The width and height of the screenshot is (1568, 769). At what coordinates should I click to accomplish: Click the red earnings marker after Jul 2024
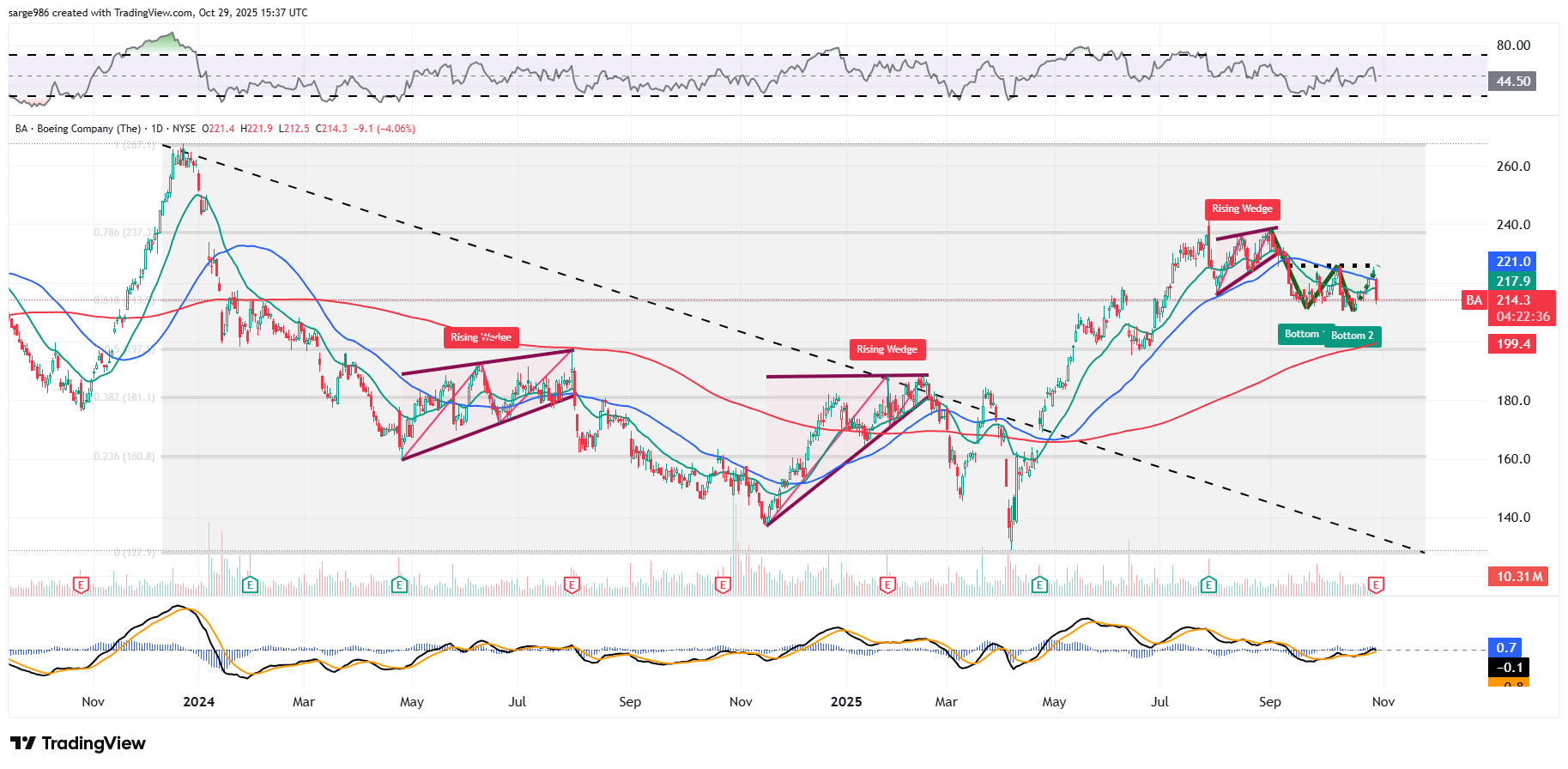pos(572,585)
